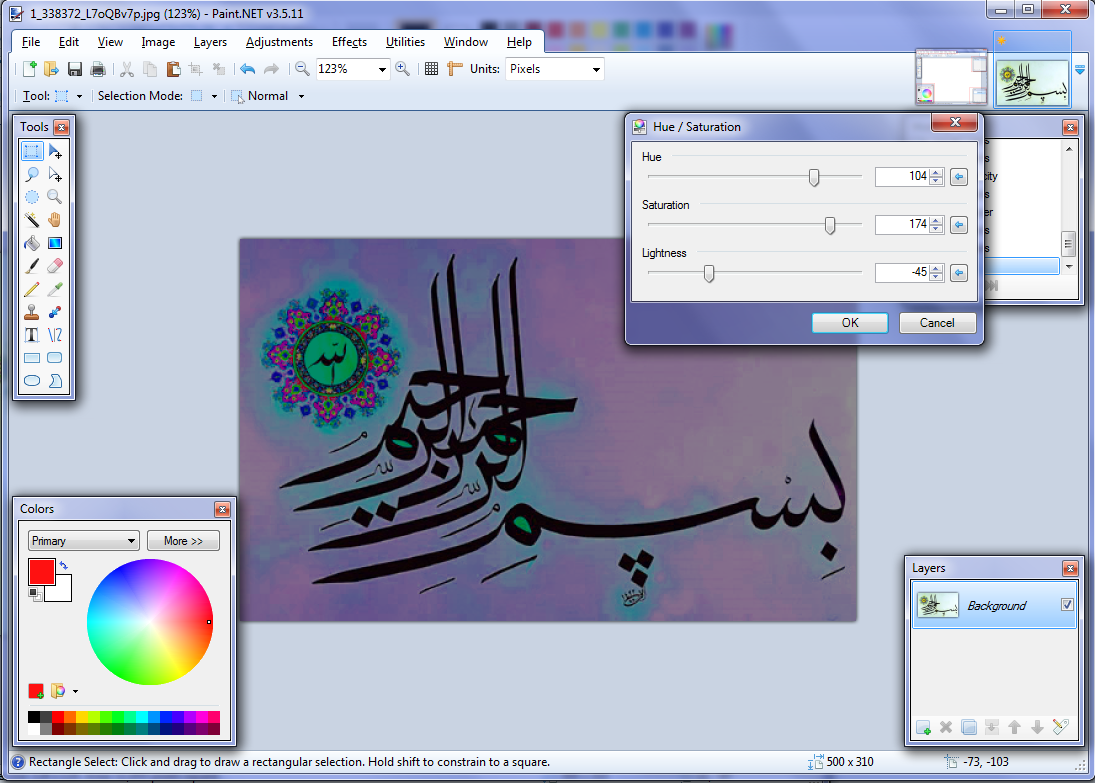This screenshot has height=783, width=1095.
Task: Select the Eraser tool
Action: (x=55, y=266)
